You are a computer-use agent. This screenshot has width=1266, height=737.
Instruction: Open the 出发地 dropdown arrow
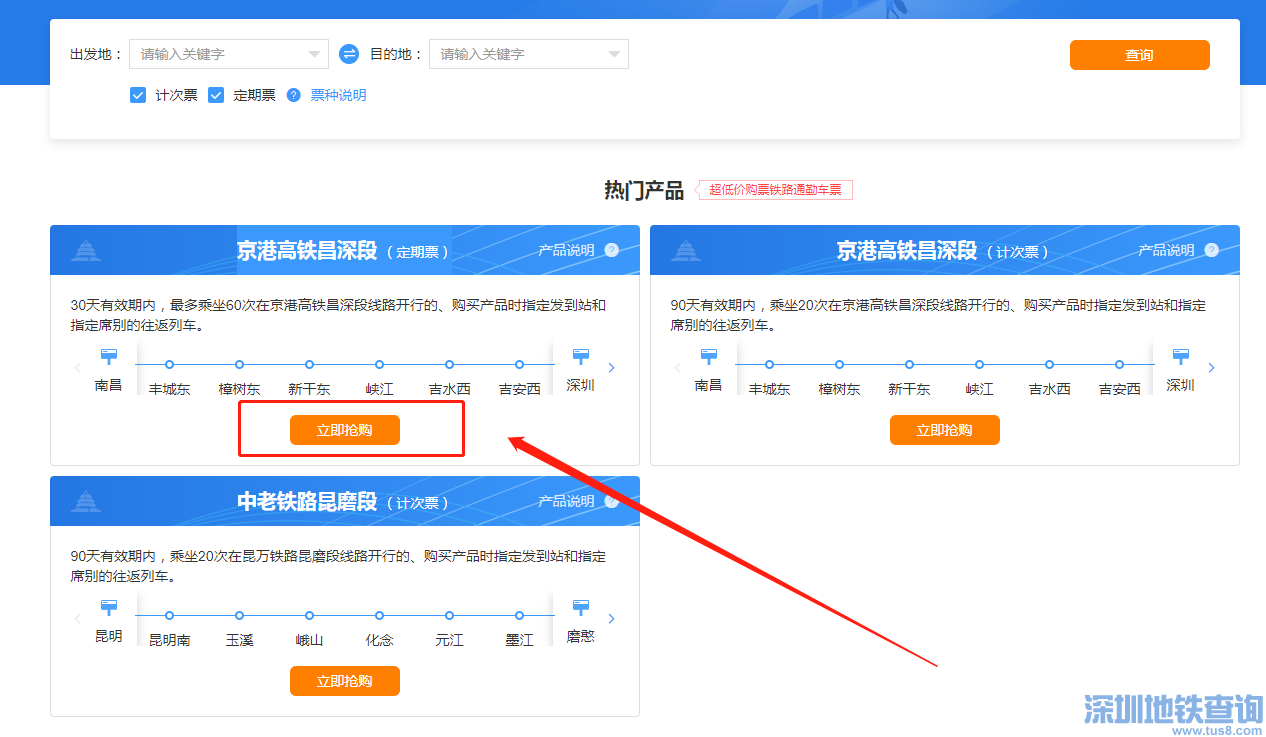click(315, 54)
